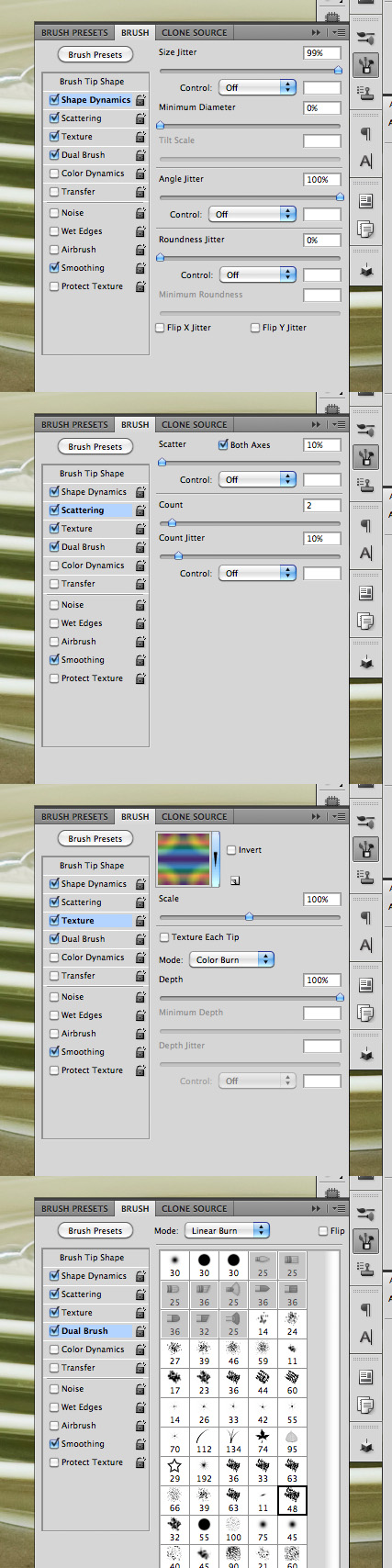Click the Count value field showing 2

pyautogui.click(x=322, y=506)
